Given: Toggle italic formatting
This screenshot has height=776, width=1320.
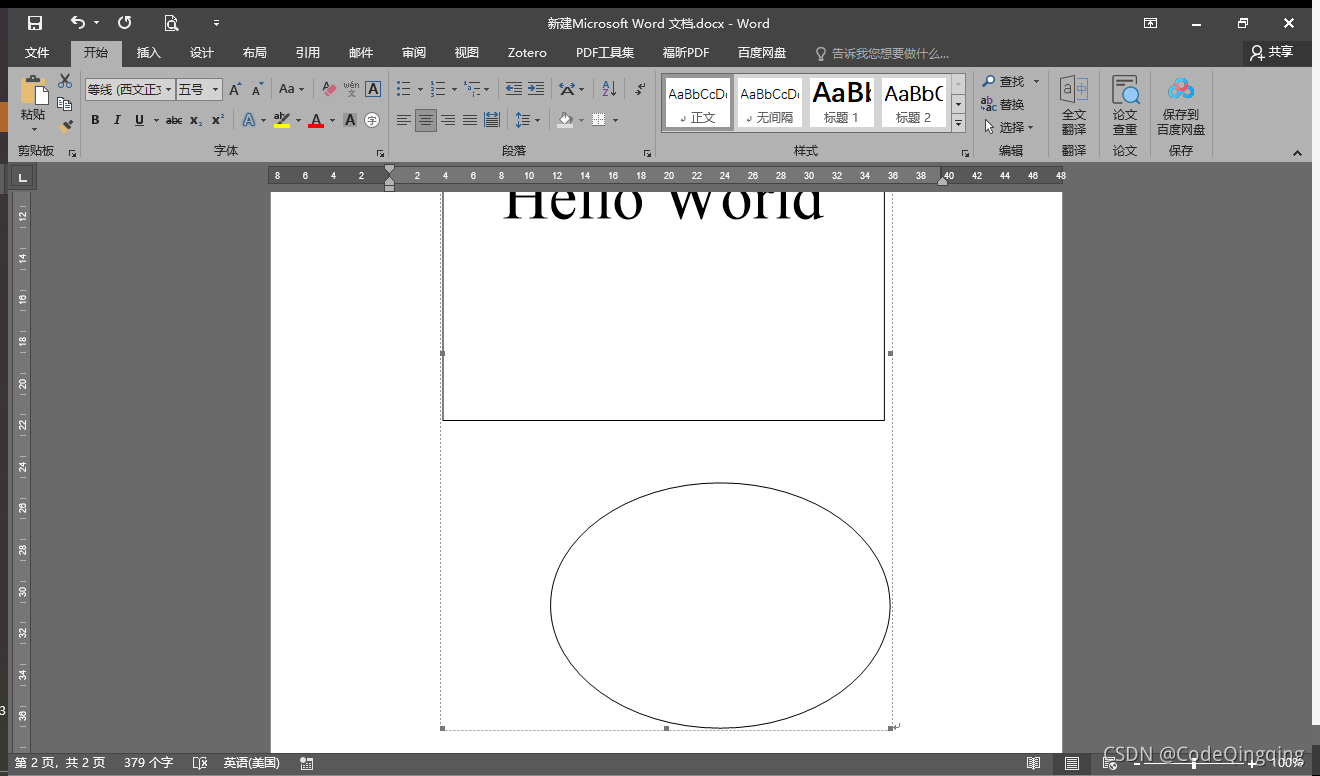Looking at the screenshot, I should (117, 120).
